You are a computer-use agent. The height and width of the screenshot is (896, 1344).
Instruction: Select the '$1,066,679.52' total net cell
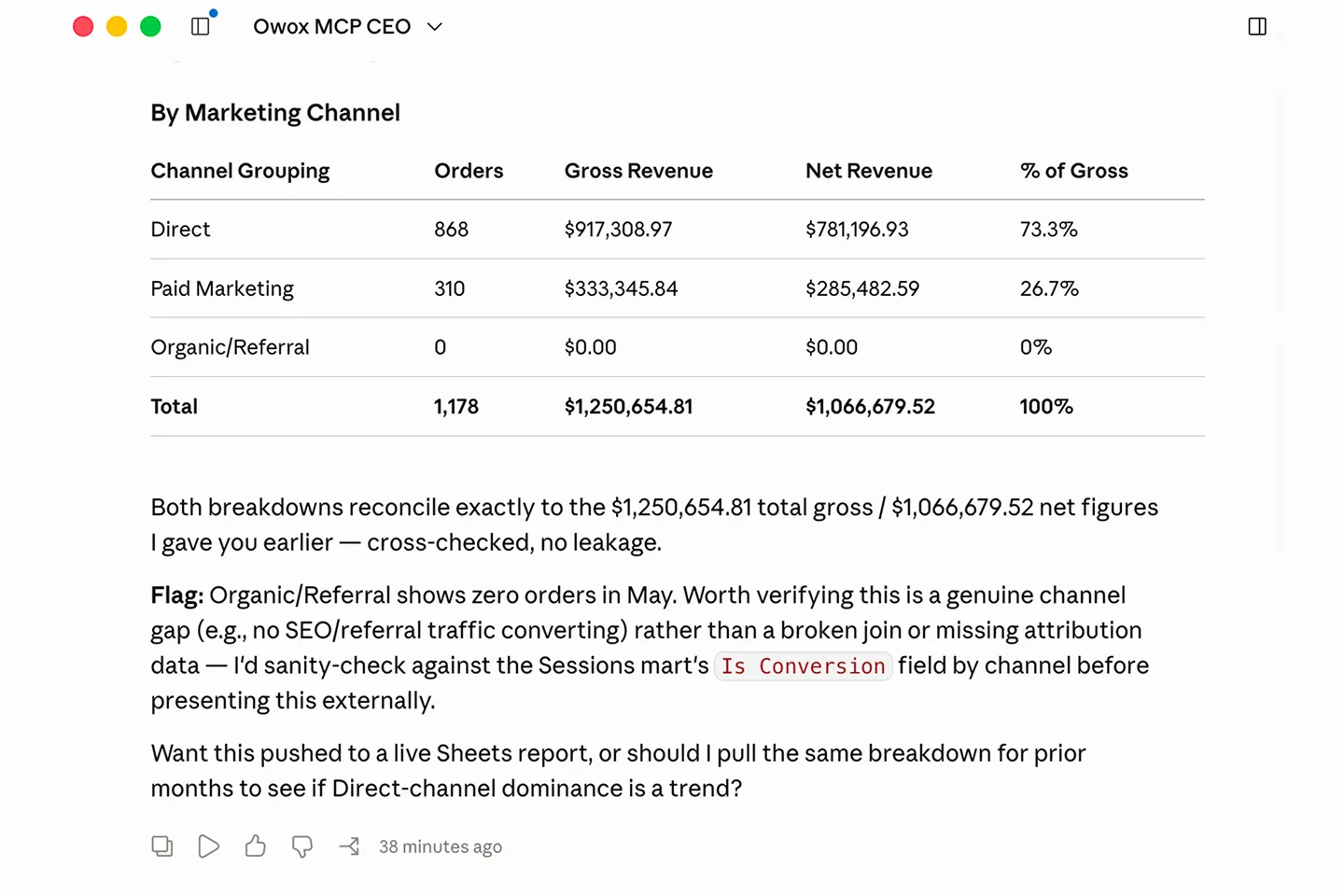coord(870,407)
